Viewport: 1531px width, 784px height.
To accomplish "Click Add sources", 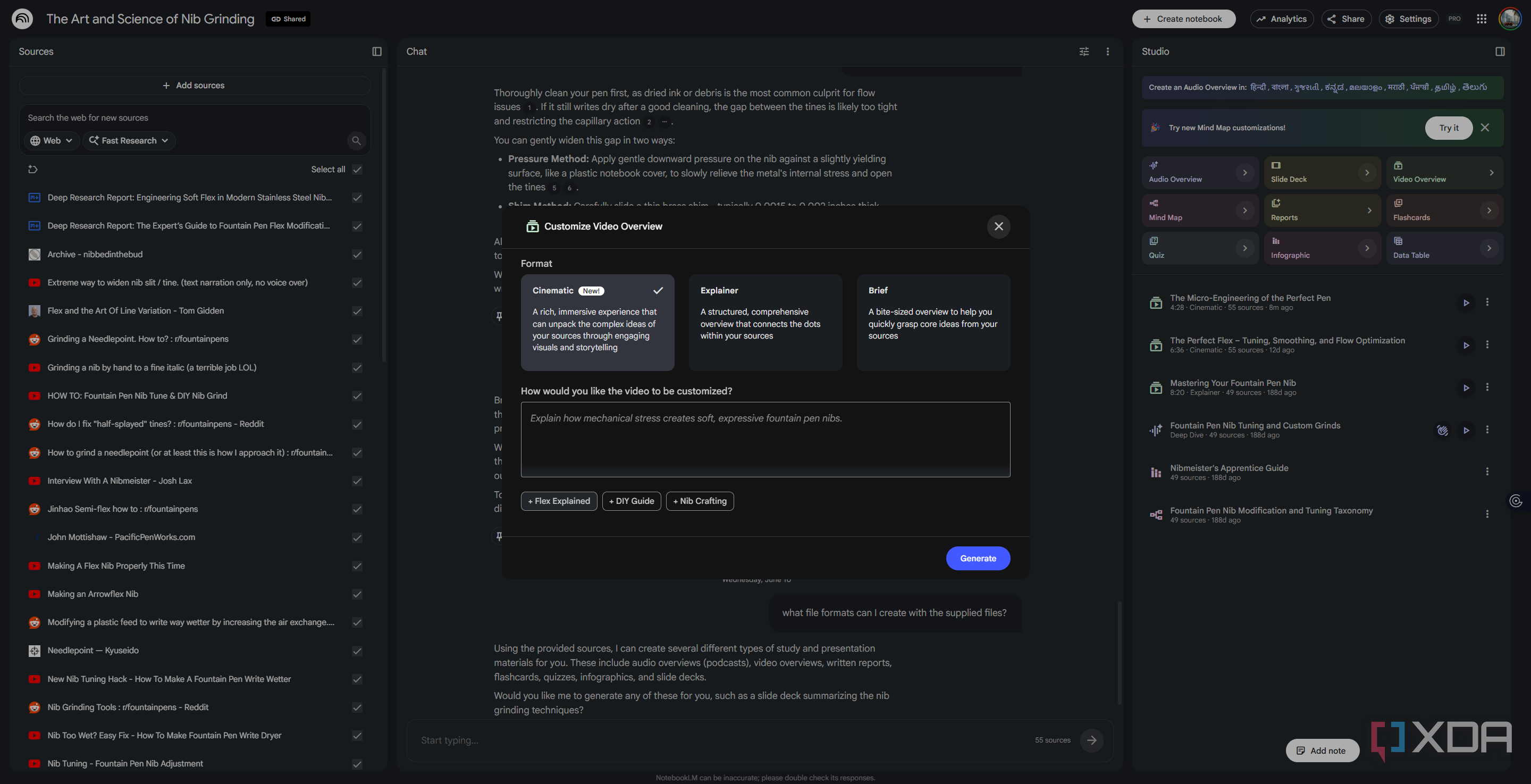I will [x=195, y=86].
